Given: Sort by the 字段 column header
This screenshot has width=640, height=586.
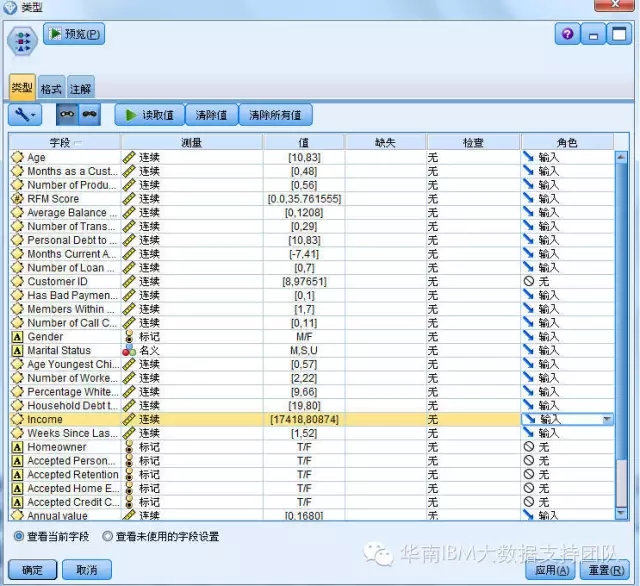Looking at the screenshot, I should (x=64, y=142).
